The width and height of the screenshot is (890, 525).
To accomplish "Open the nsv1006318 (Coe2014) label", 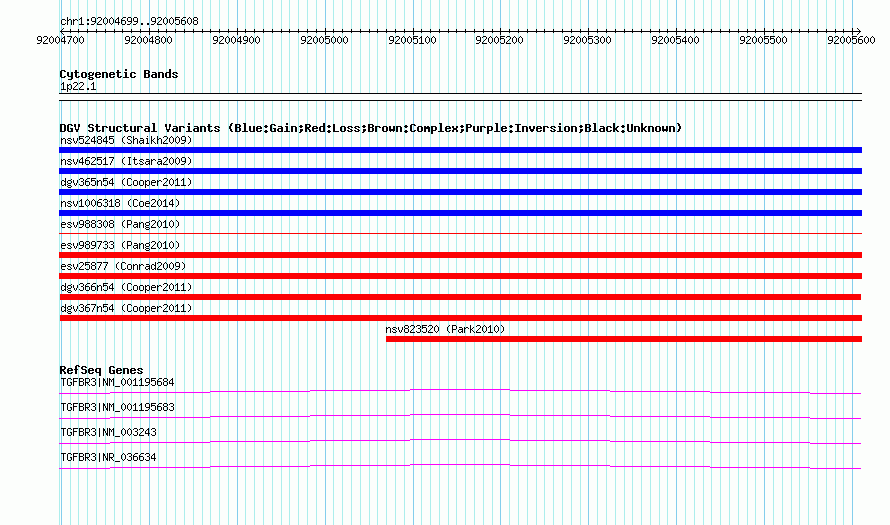I will 120,203.
